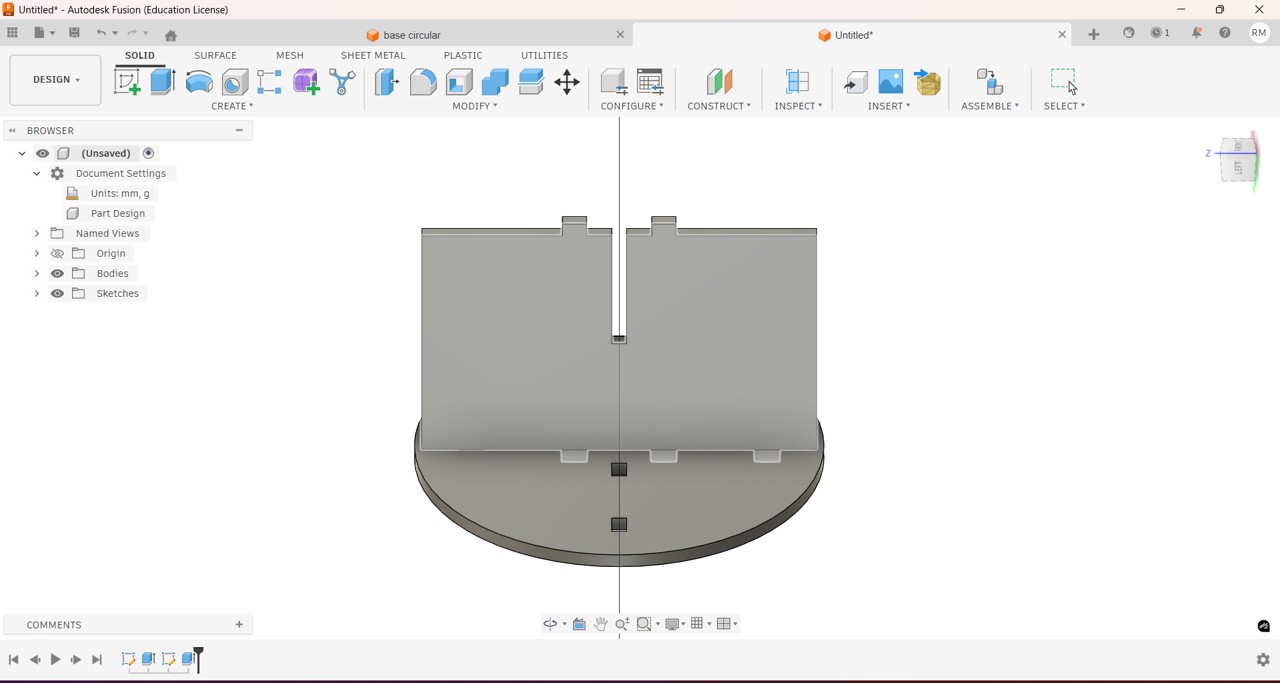This screenshot has height=683, width=1280.
Task: Click the notifications bell icon
Action: tap(1197, 33)
